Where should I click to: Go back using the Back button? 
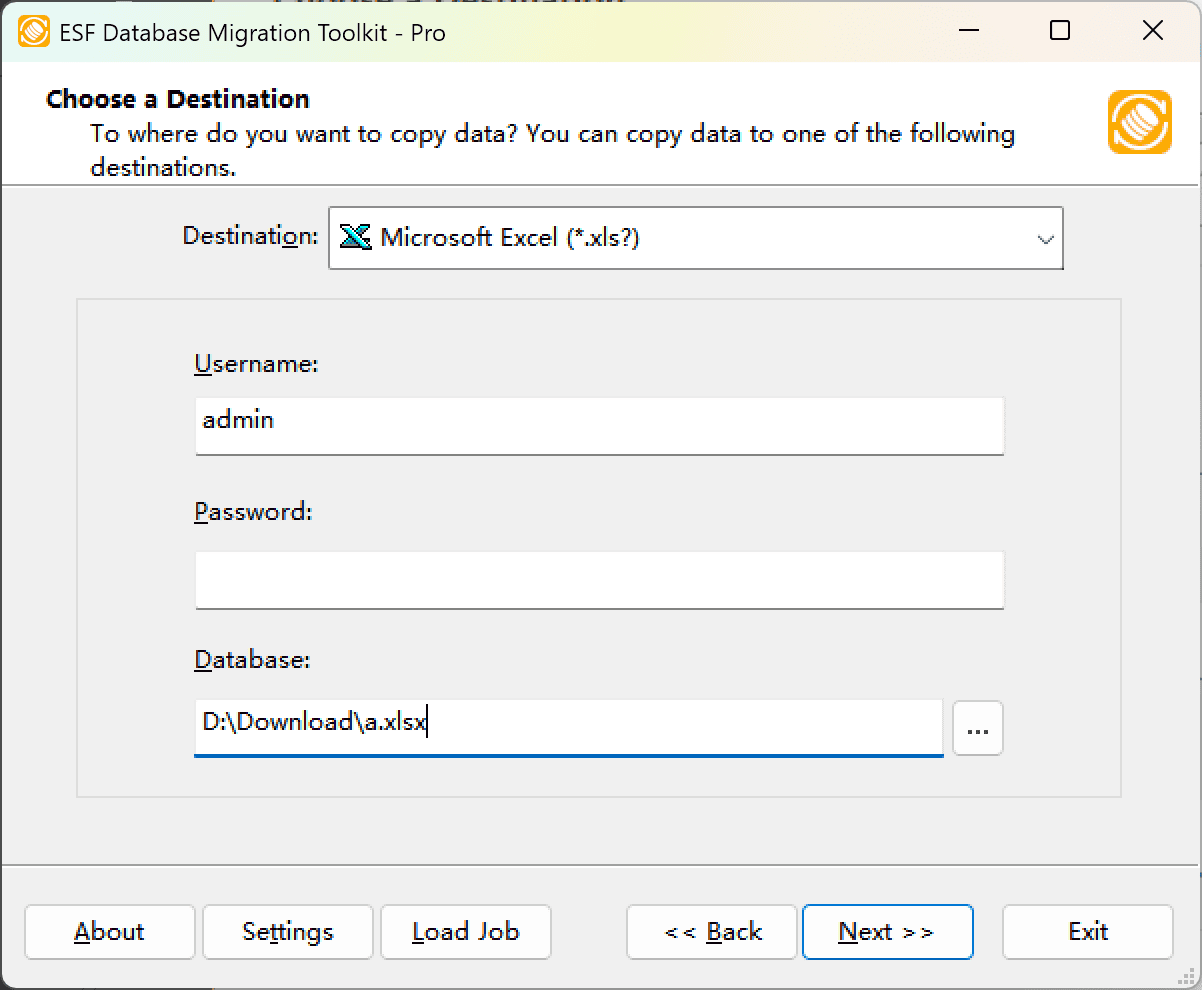coord(711,931)
